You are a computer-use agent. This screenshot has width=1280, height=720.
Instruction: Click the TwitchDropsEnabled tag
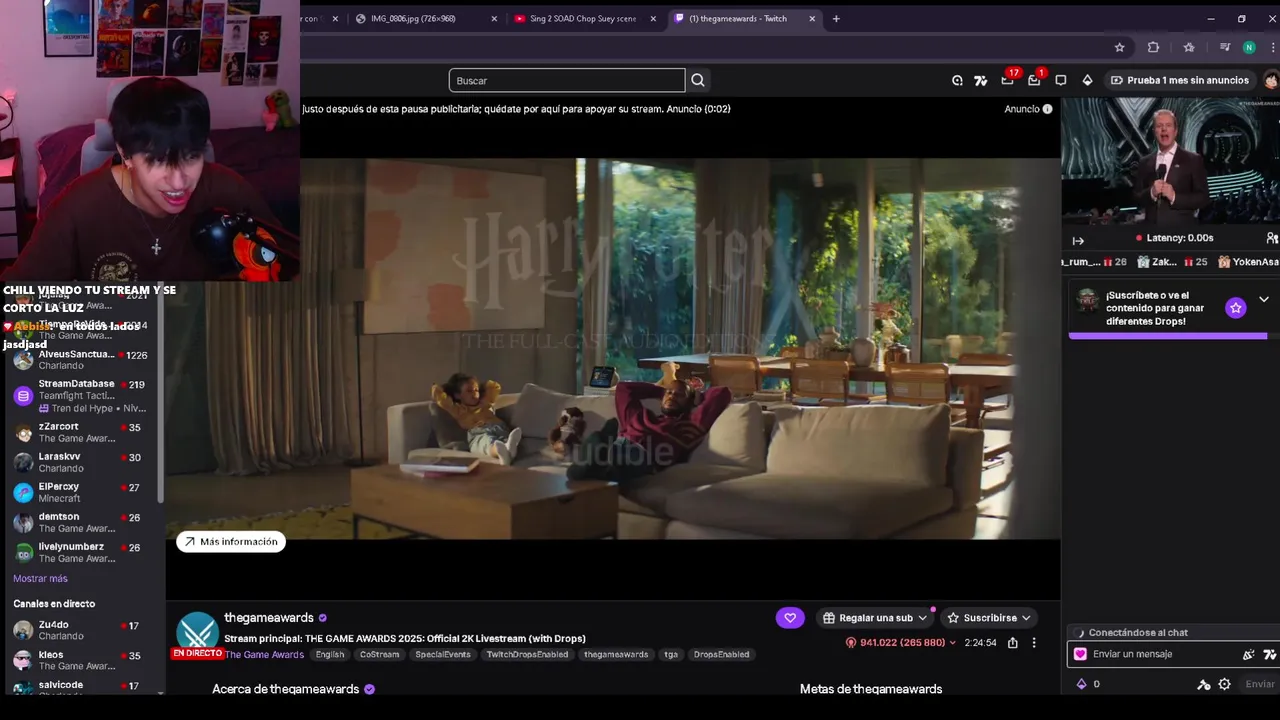(x=527, y=654)
